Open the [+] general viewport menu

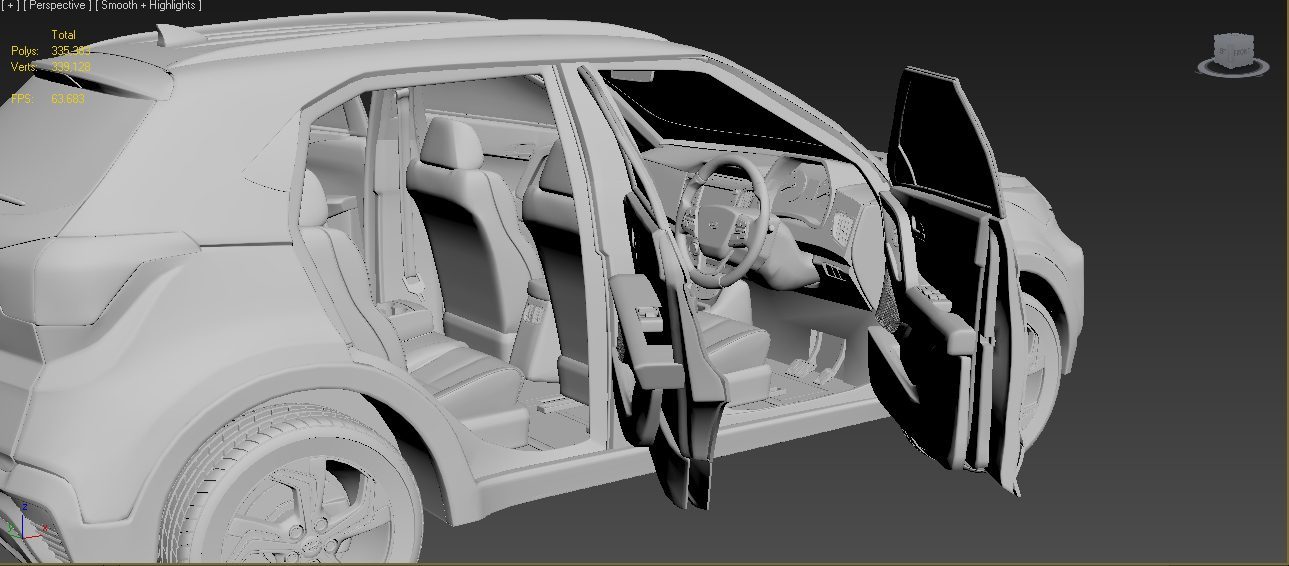pos(10,5)
